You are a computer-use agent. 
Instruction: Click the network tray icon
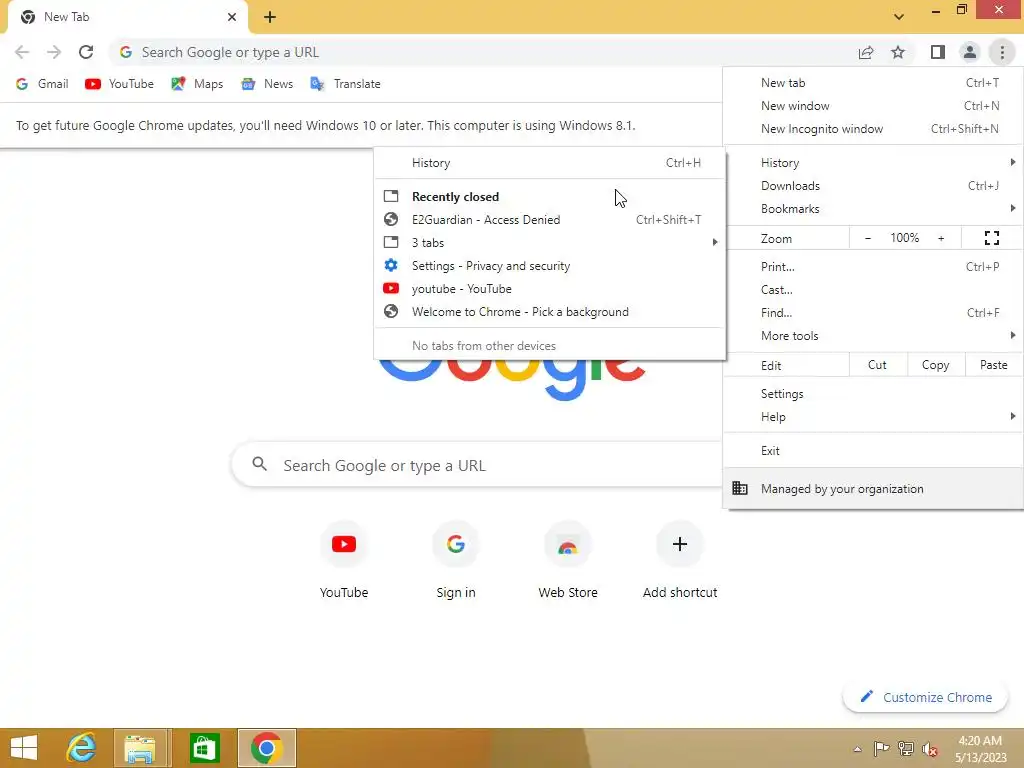[905, 749]
